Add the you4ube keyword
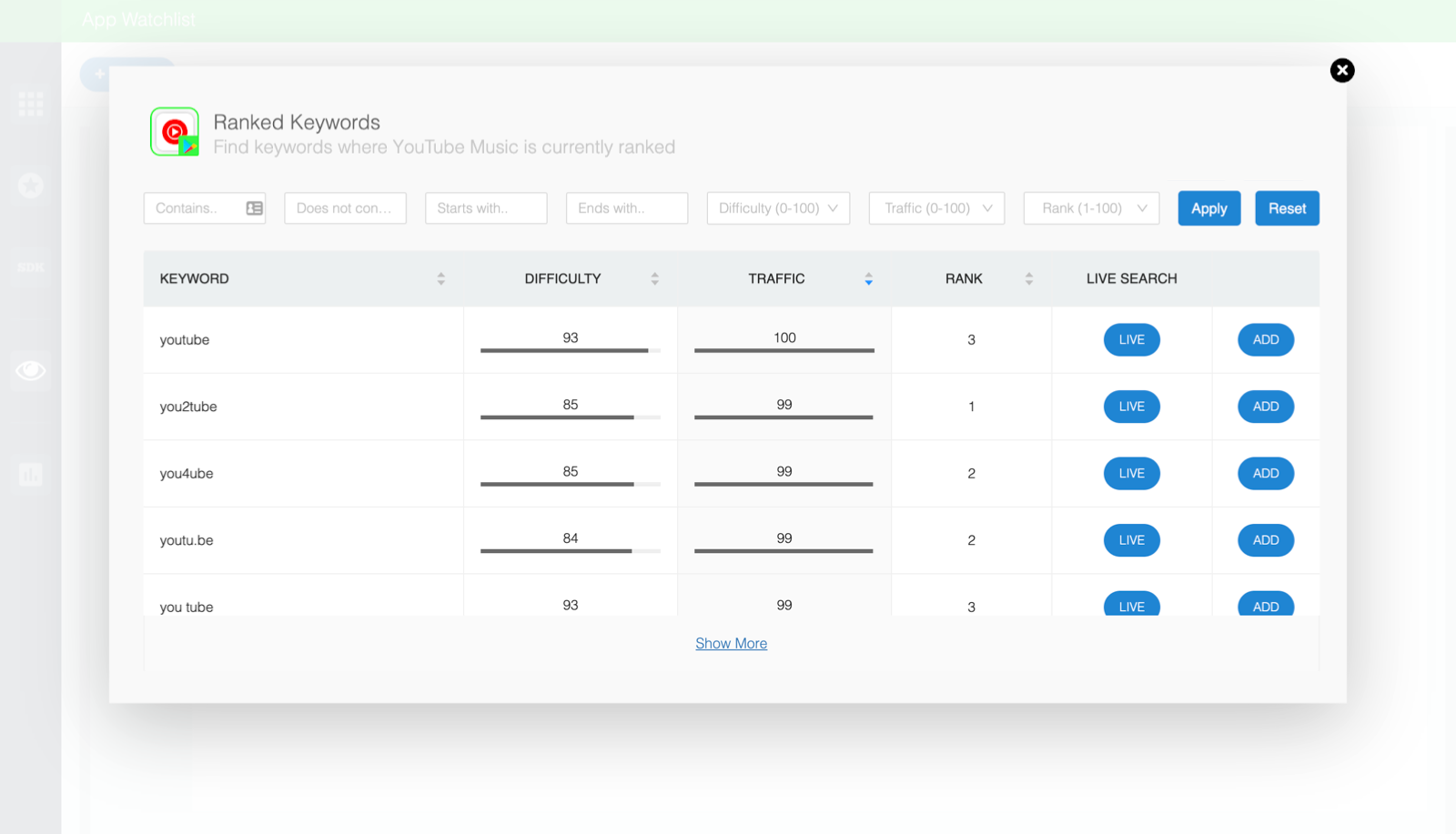The width and height of the screenshot is (1456, 834). (1266, 474)
